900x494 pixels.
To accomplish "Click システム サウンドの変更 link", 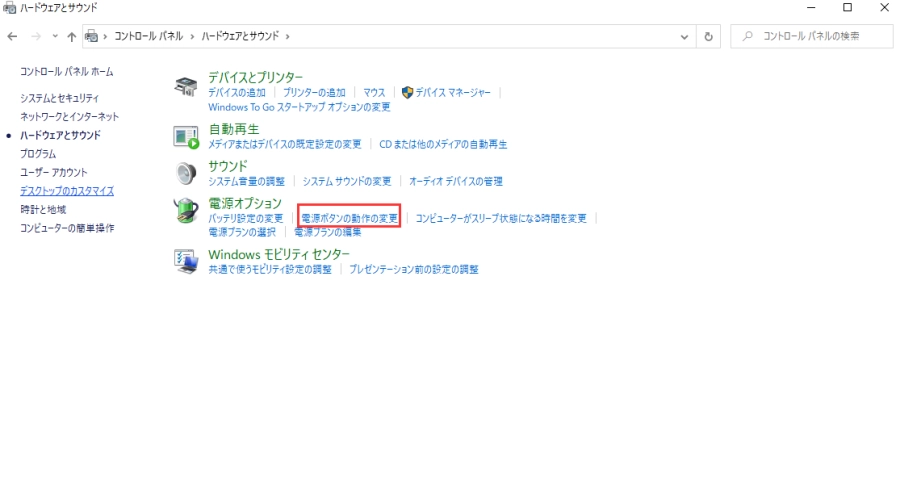I will point(347,181).
